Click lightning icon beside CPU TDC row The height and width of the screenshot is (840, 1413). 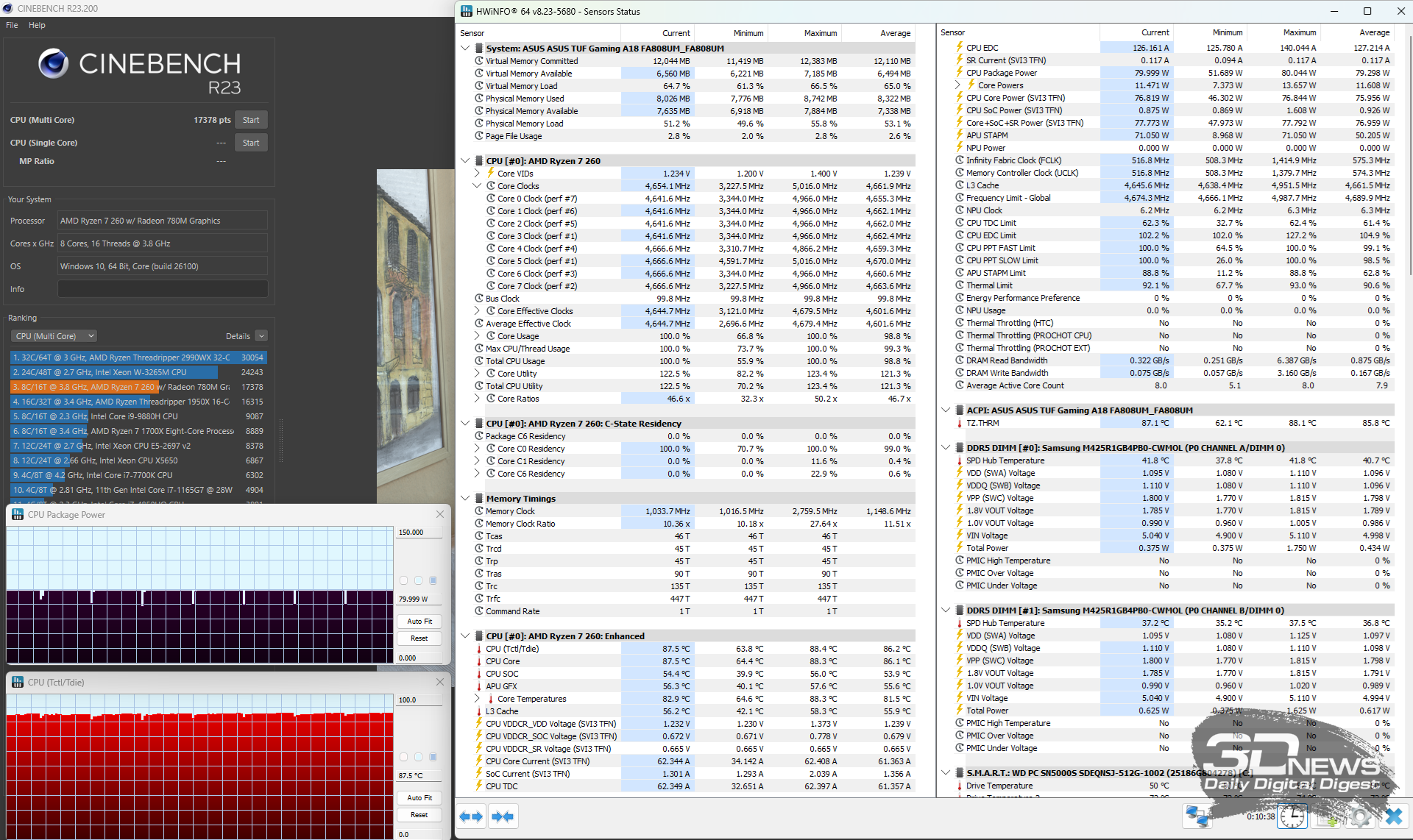[x=479, y=786]
